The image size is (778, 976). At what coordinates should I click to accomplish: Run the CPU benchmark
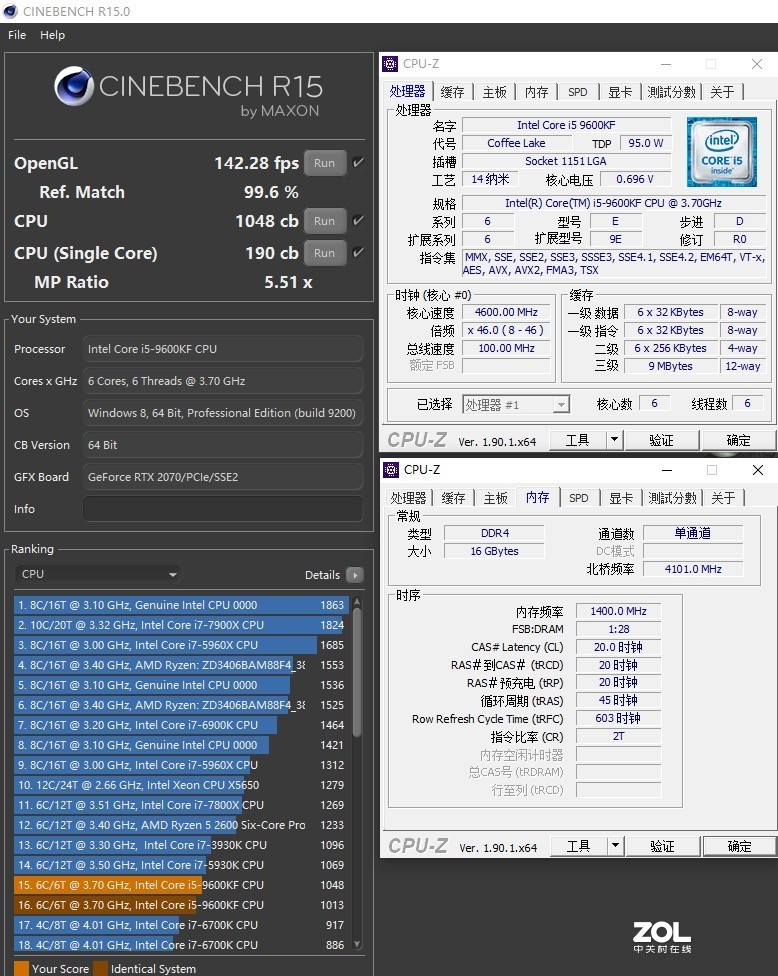pyautogui.click(x=325, y=220)
